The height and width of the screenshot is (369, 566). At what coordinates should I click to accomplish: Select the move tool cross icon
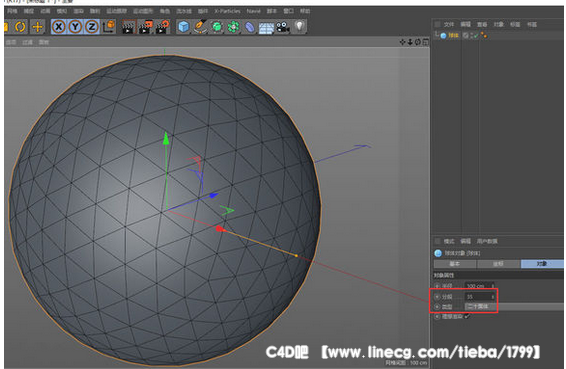click(x=38, y=27)
